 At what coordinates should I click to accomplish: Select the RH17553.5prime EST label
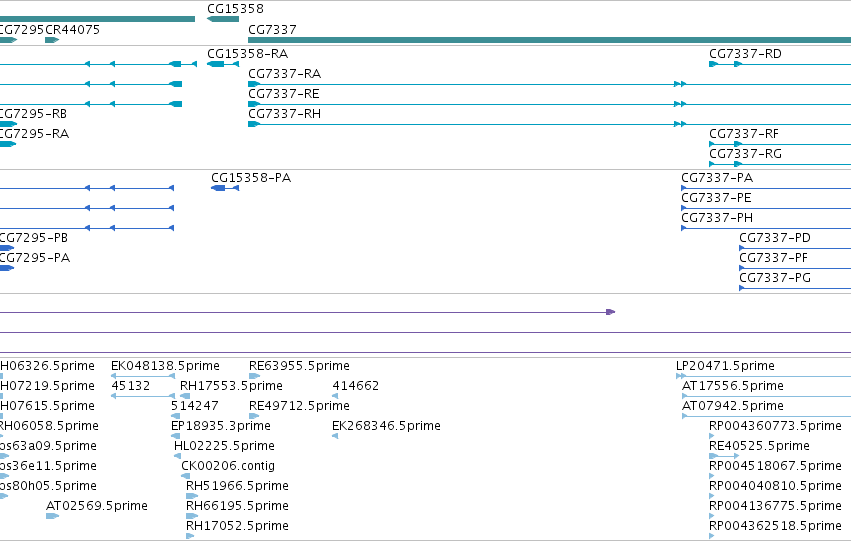coord(231,386)
